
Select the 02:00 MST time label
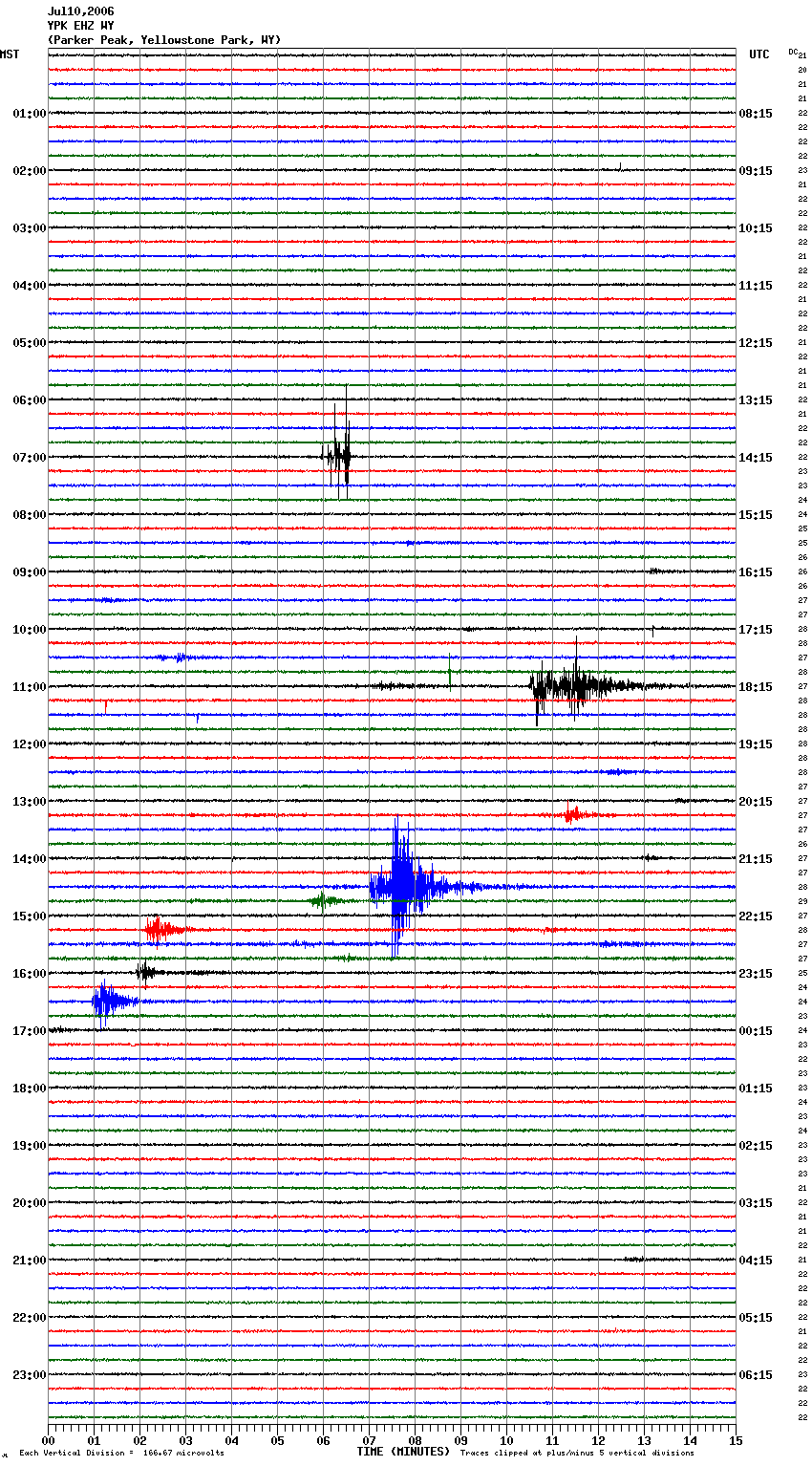pos(30,171)
